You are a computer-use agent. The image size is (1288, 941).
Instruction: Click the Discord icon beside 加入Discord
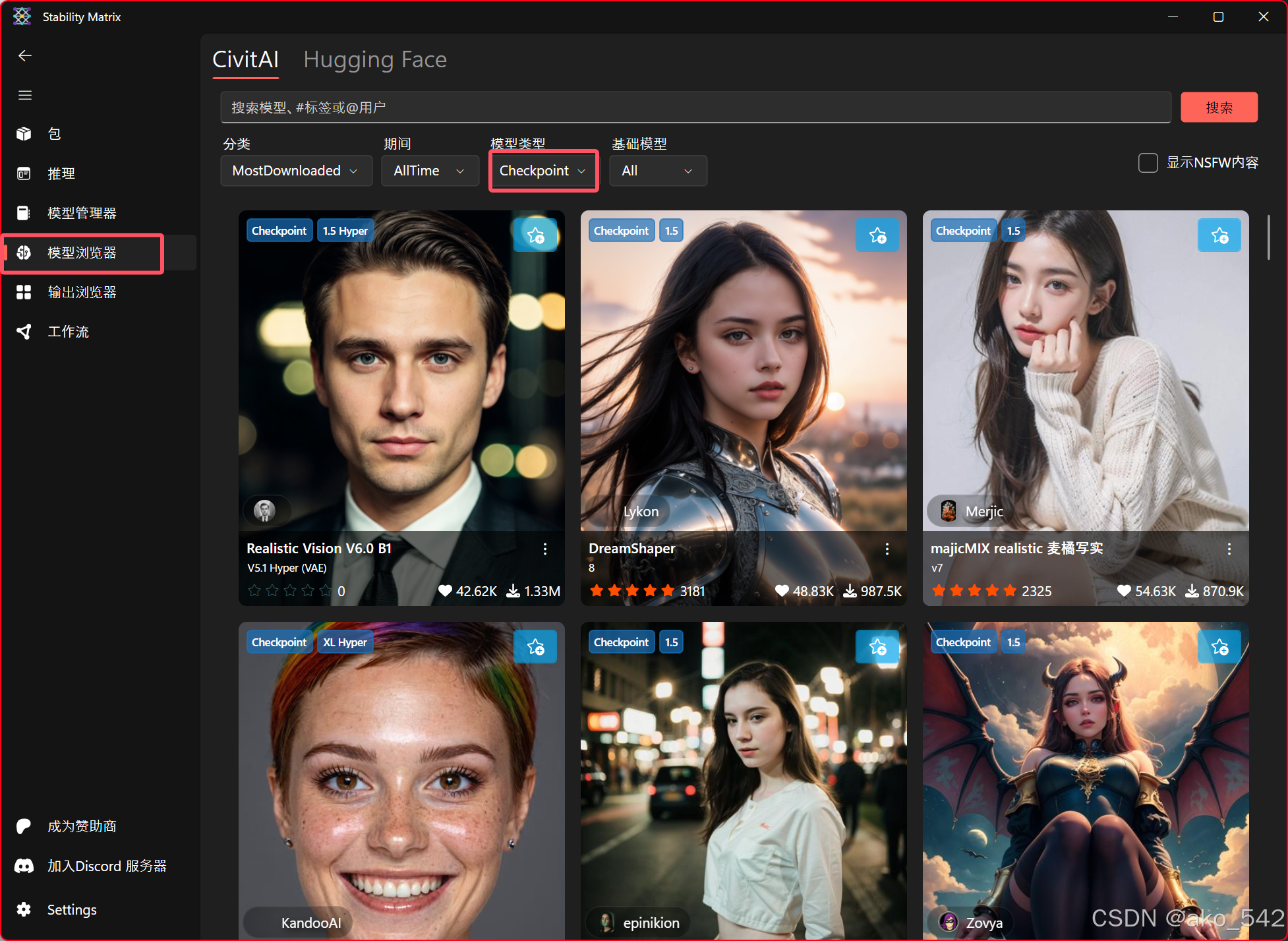pyautogui.click(x=24, y=866)
